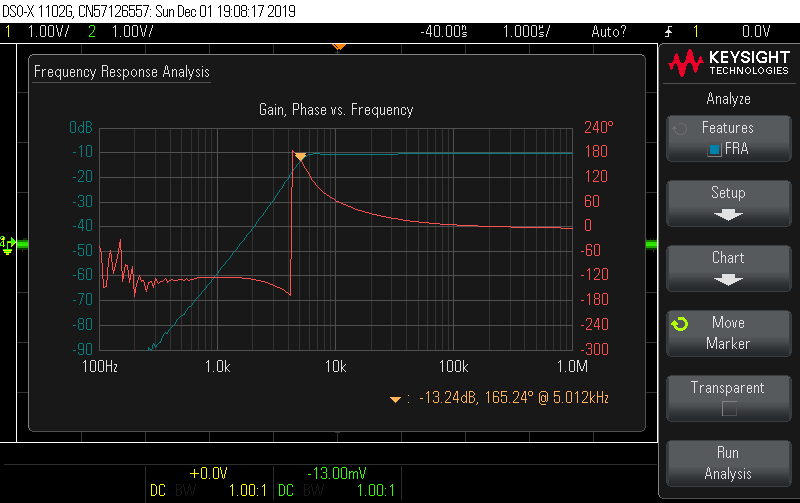Click the 1.000 timebase setting in top bar
Screen dimensions: 800x503
(525, 31)
